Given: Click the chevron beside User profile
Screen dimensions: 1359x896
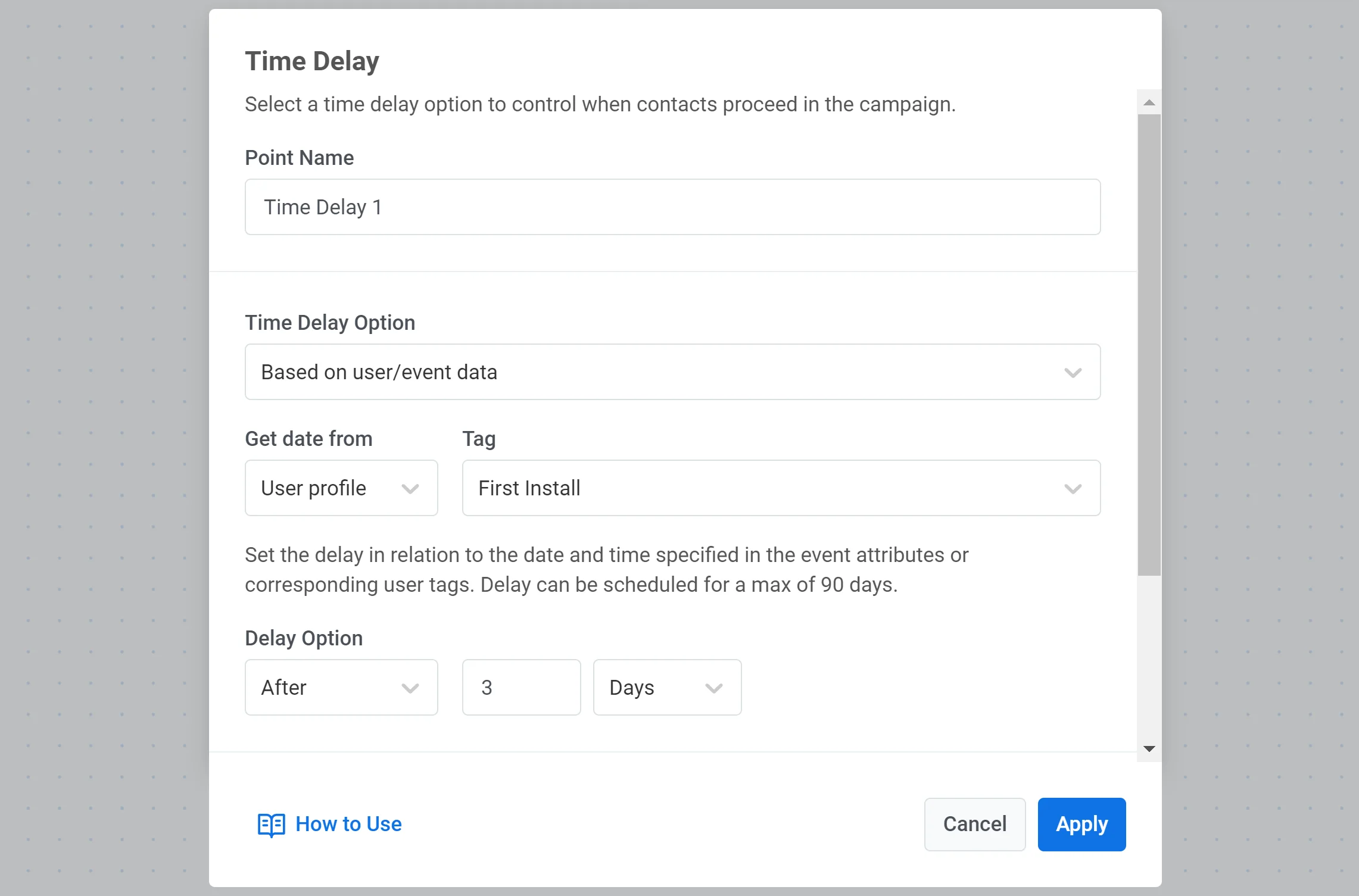Looking at the screenshot, I should pyautogui.click(x=410, y=489).
